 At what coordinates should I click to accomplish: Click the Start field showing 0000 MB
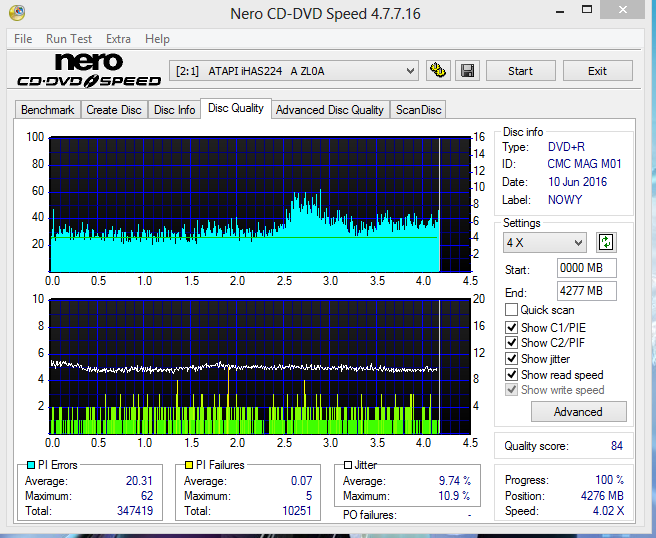coord(587,268)
